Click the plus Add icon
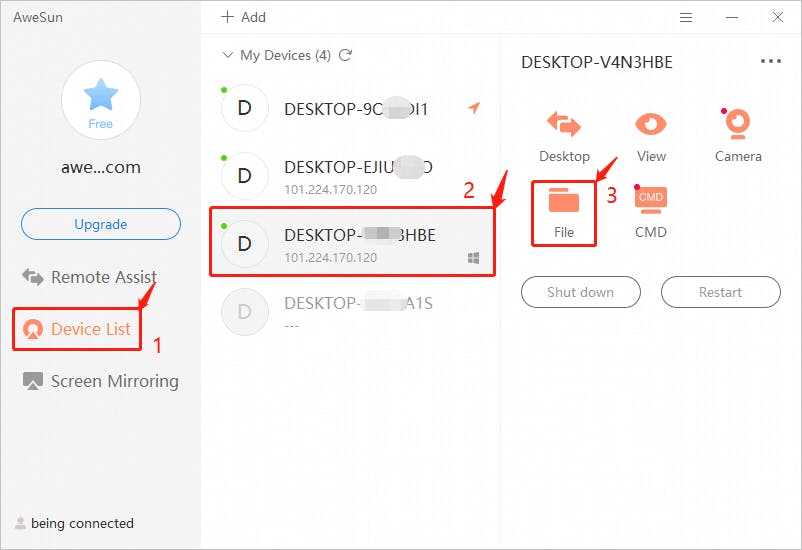 [227, 17]
